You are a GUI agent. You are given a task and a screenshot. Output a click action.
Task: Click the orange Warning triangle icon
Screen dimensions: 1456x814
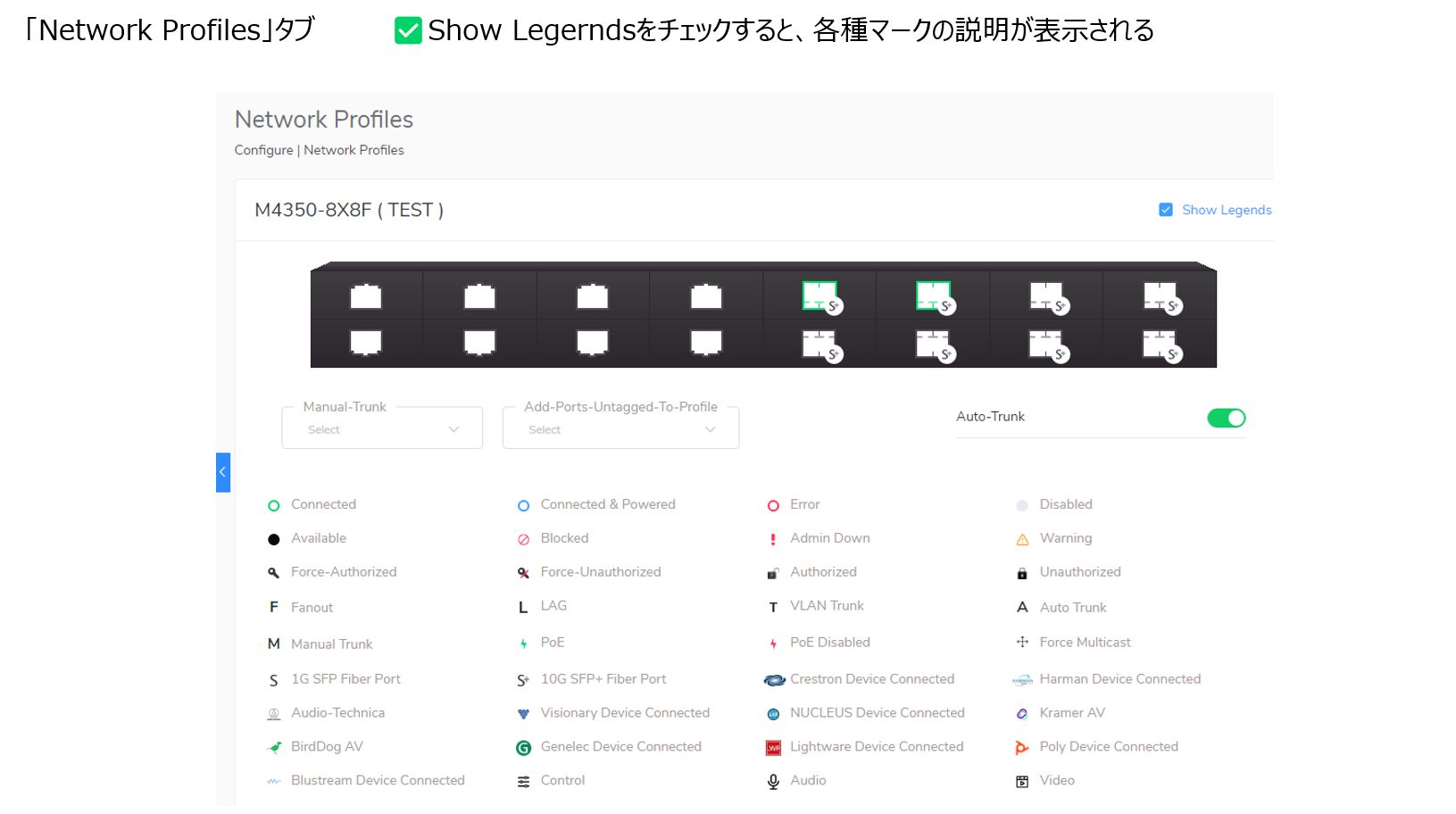[1022, 539]
